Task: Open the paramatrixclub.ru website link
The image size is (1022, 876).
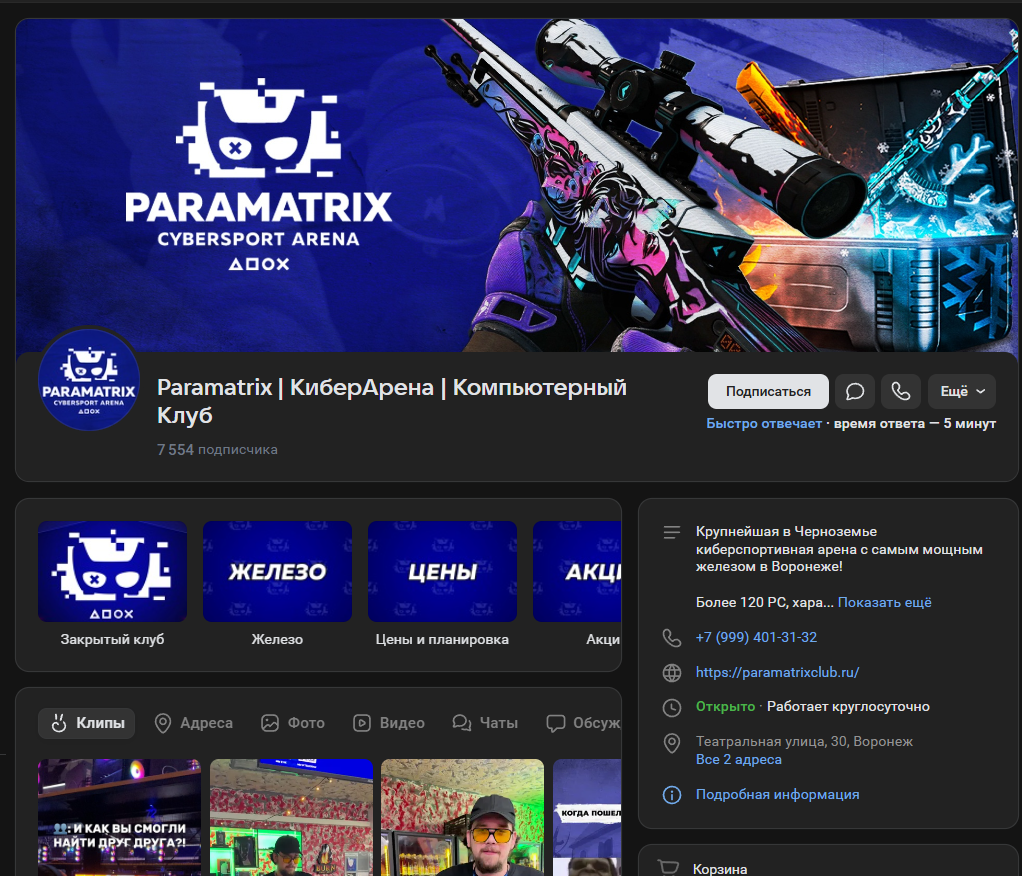Action: pos(777,672)
